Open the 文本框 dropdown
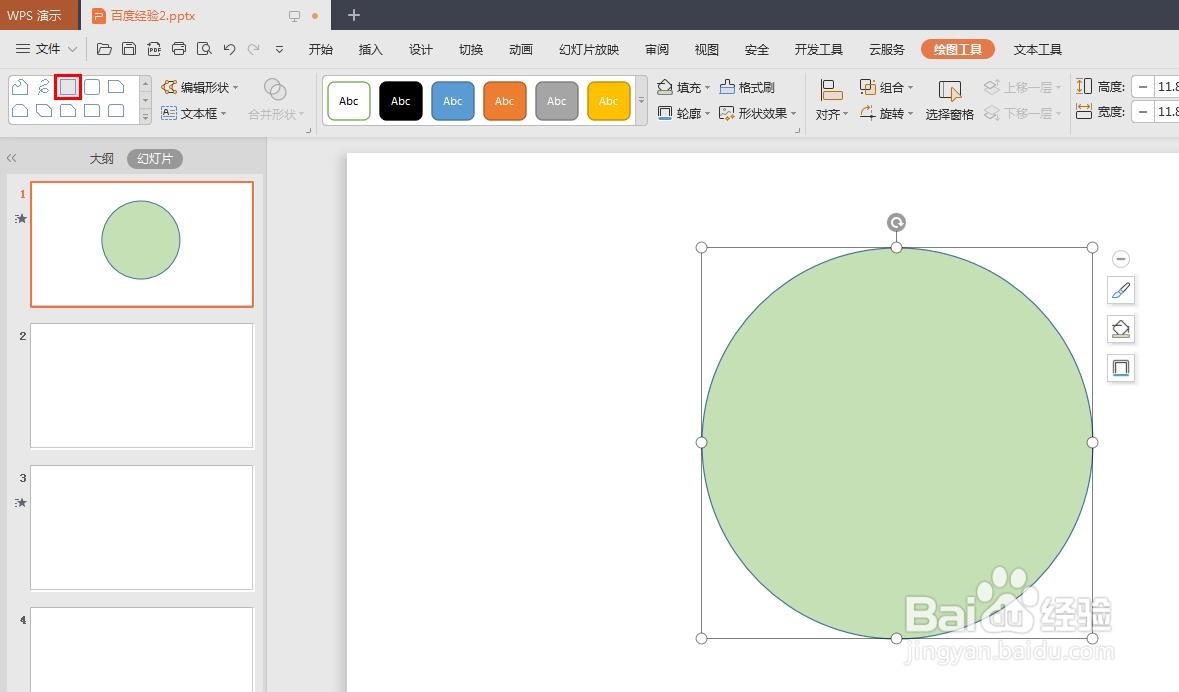Image resolution: width=1179 pixels, height=692 pixels. click(x=194, y=114)
